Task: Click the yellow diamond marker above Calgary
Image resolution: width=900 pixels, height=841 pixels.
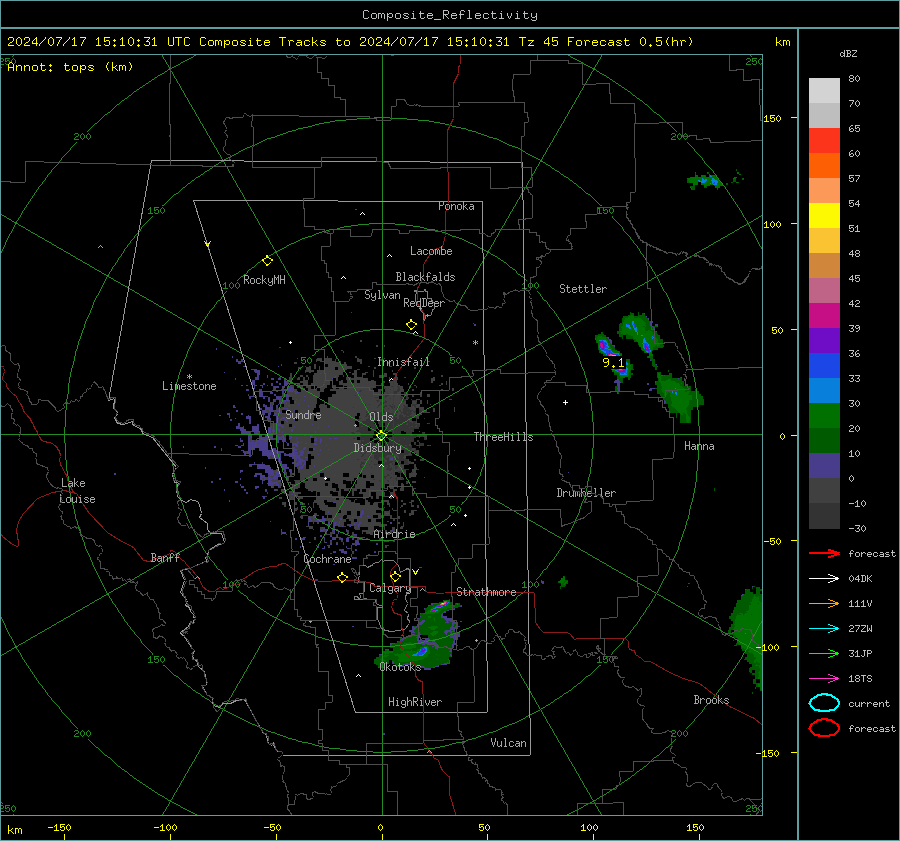Action: point(395,576)
